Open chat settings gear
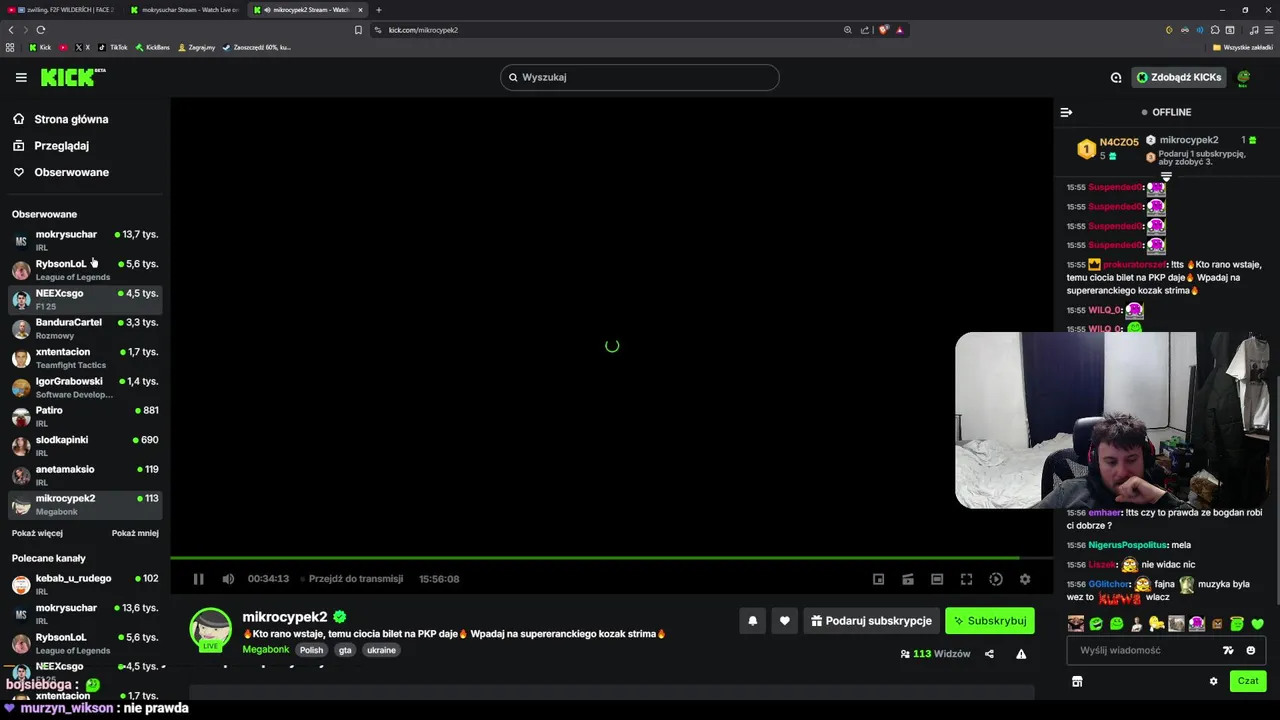 1214,681
